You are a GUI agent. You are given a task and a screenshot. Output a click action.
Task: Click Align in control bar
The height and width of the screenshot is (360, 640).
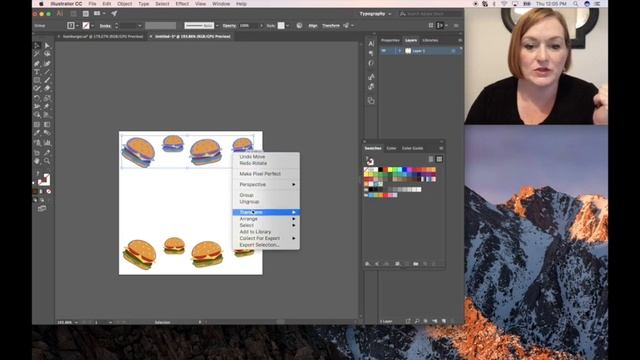313,26
